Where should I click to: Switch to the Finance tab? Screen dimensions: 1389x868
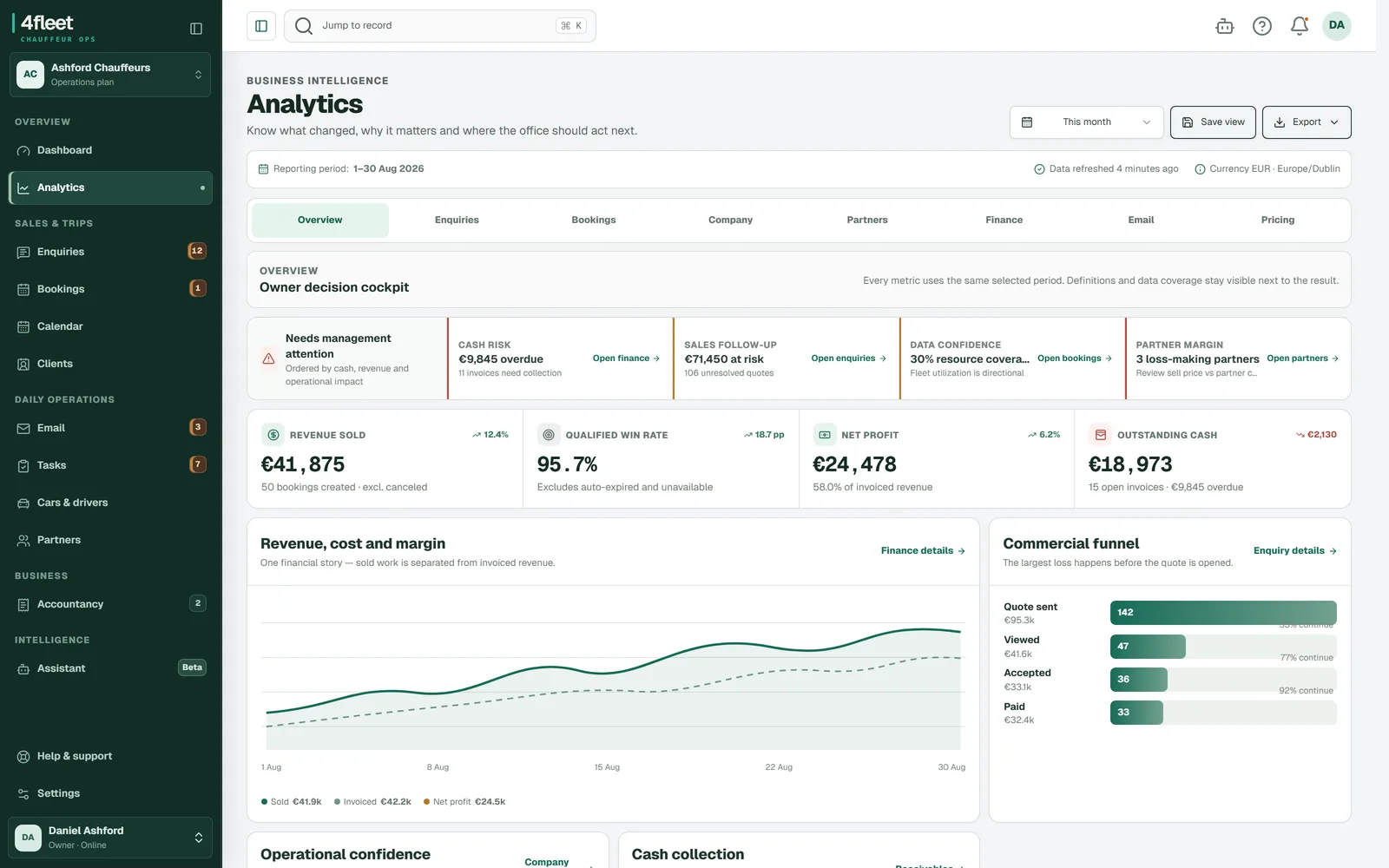click(1004, 220)
